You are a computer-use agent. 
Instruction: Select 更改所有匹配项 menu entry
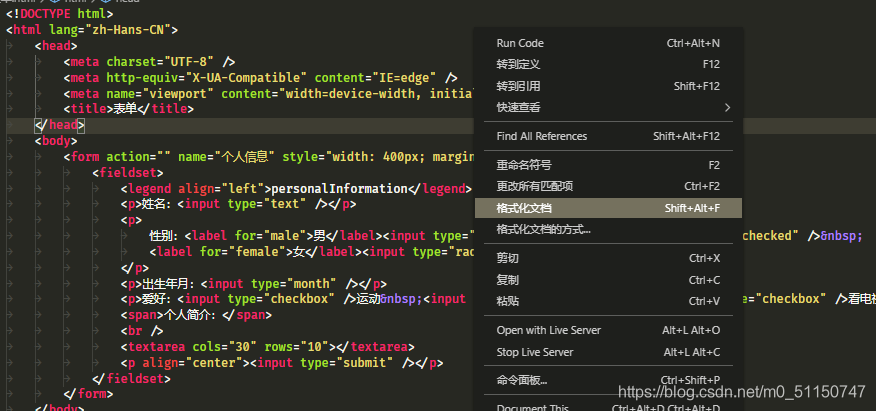click(x=608, y=186)
